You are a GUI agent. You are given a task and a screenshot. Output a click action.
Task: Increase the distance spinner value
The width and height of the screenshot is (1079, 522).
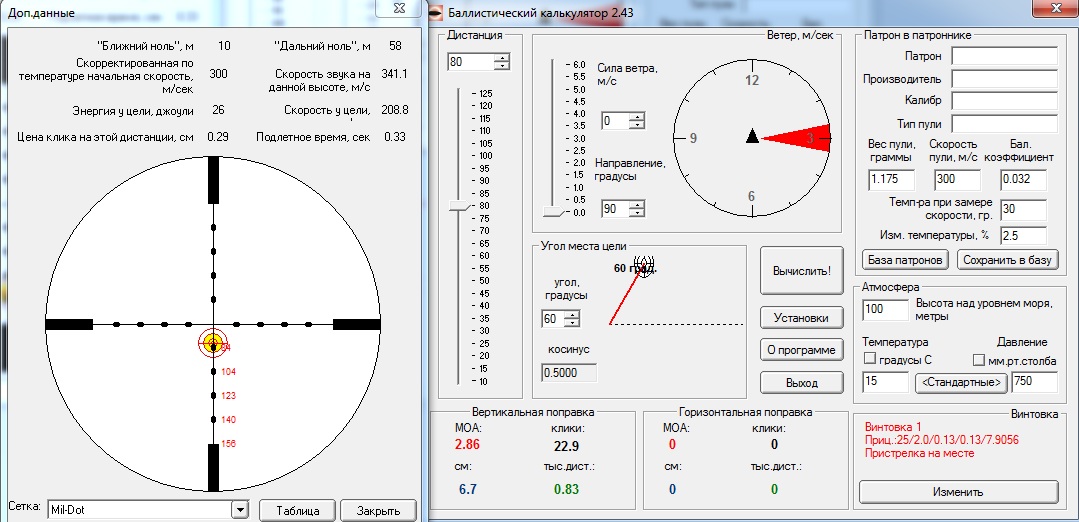501,57
